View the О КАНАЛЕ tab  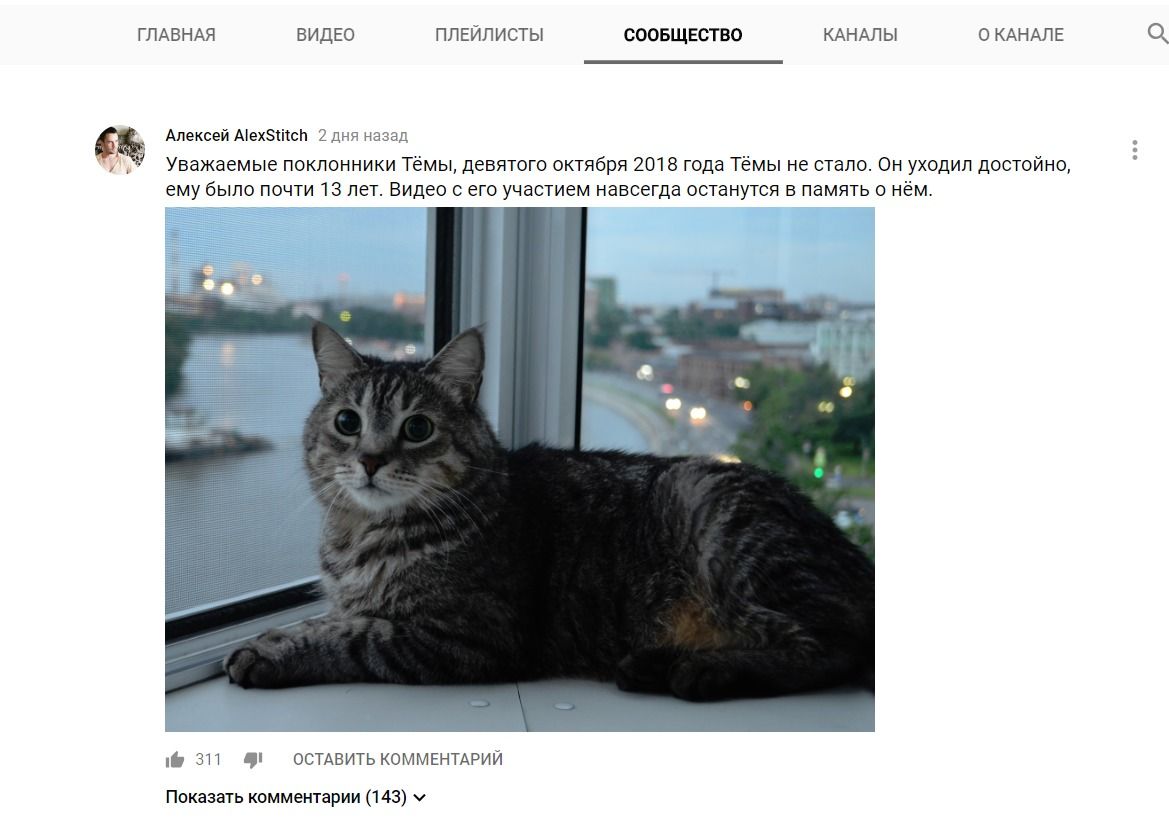1021,34
